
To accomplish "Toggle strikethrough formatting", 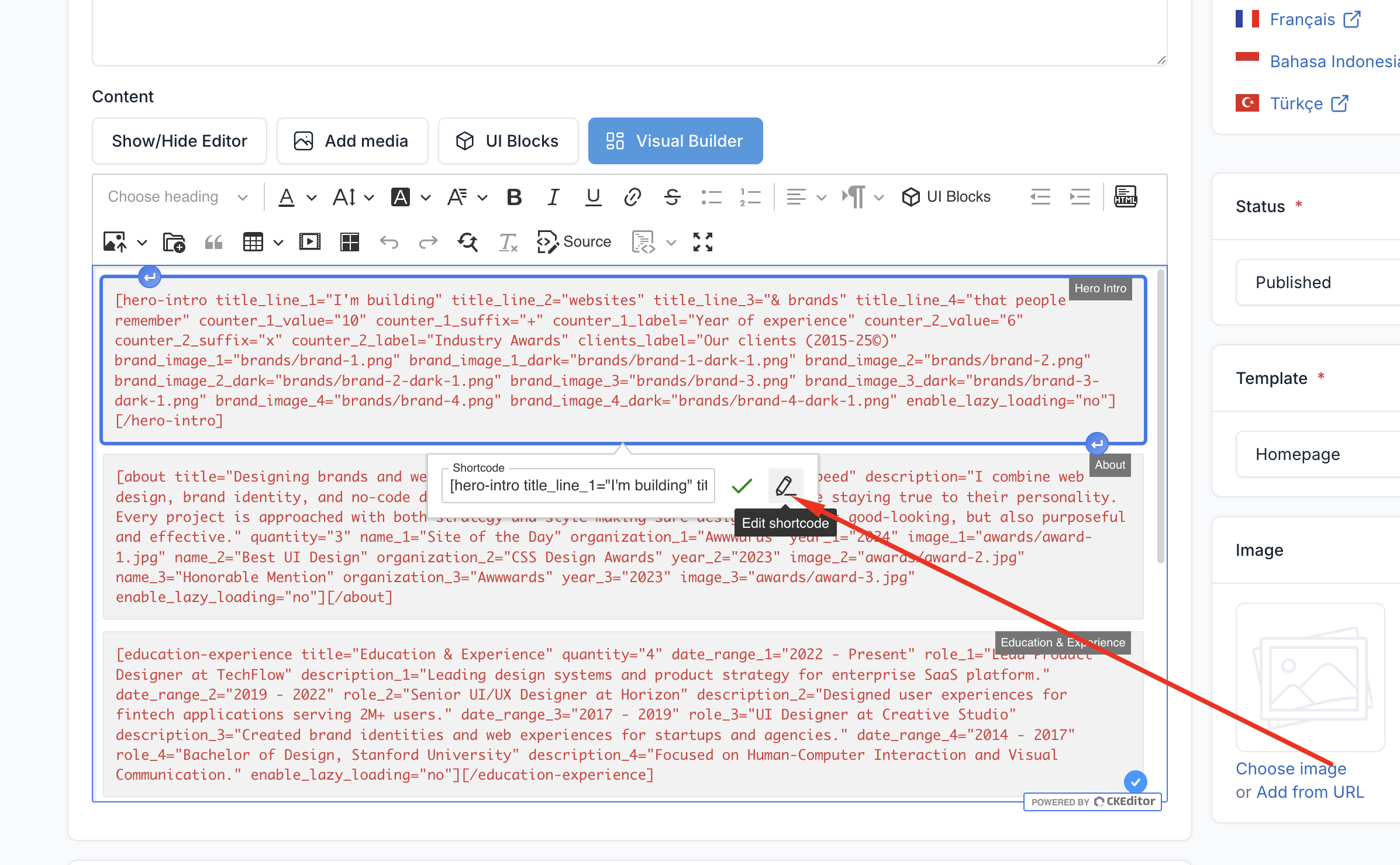I will (673, 197).
